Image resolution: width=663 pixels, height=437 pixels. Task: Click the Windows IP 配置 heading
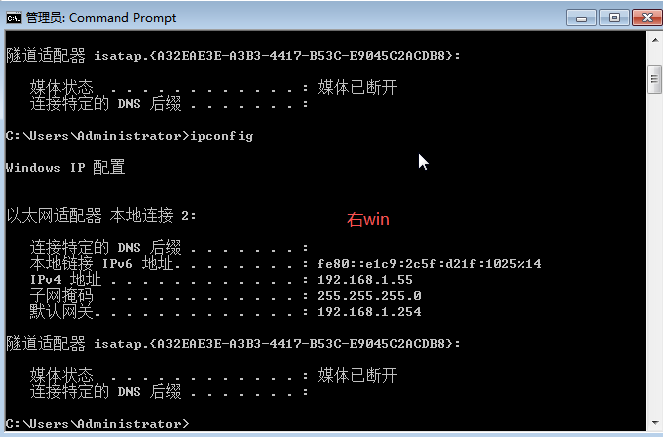(x=66, y=167)
